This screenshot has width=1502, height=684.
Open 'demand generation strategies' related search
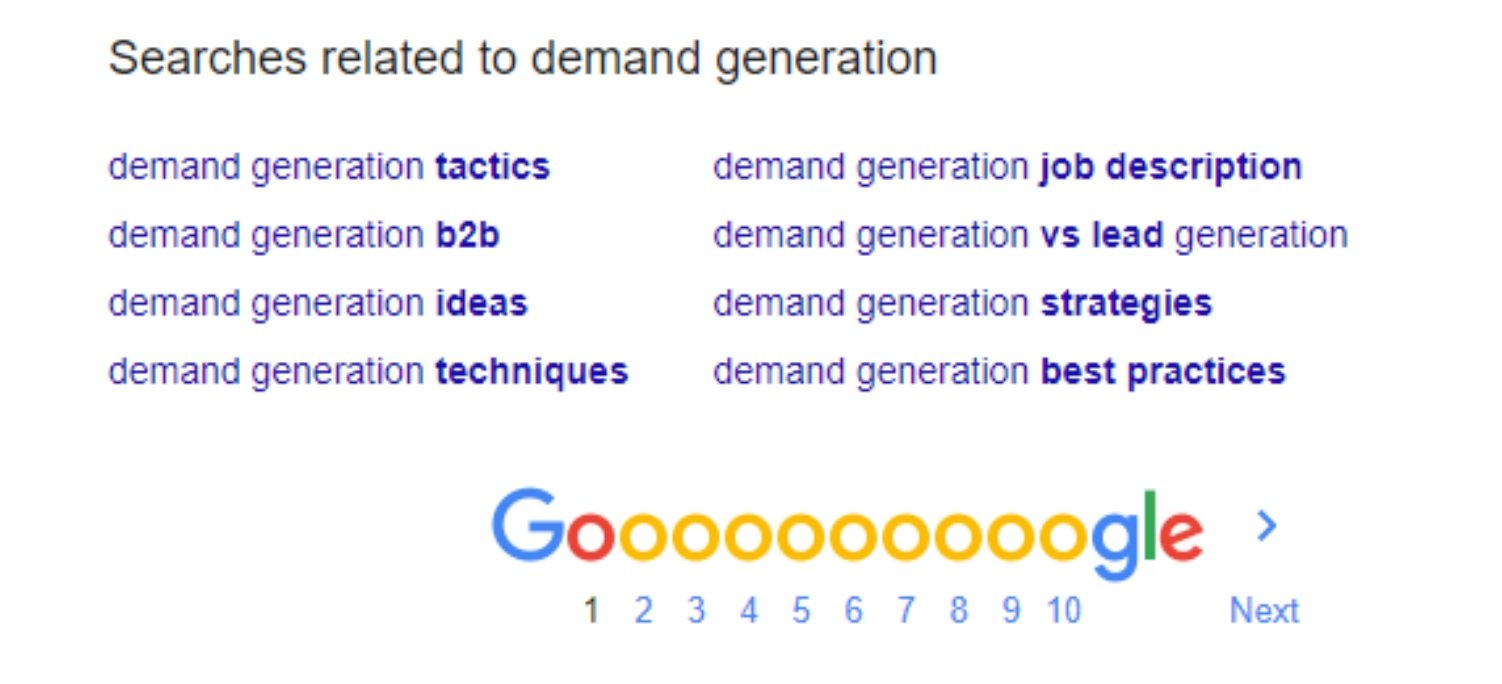click(x=962, y=303)
